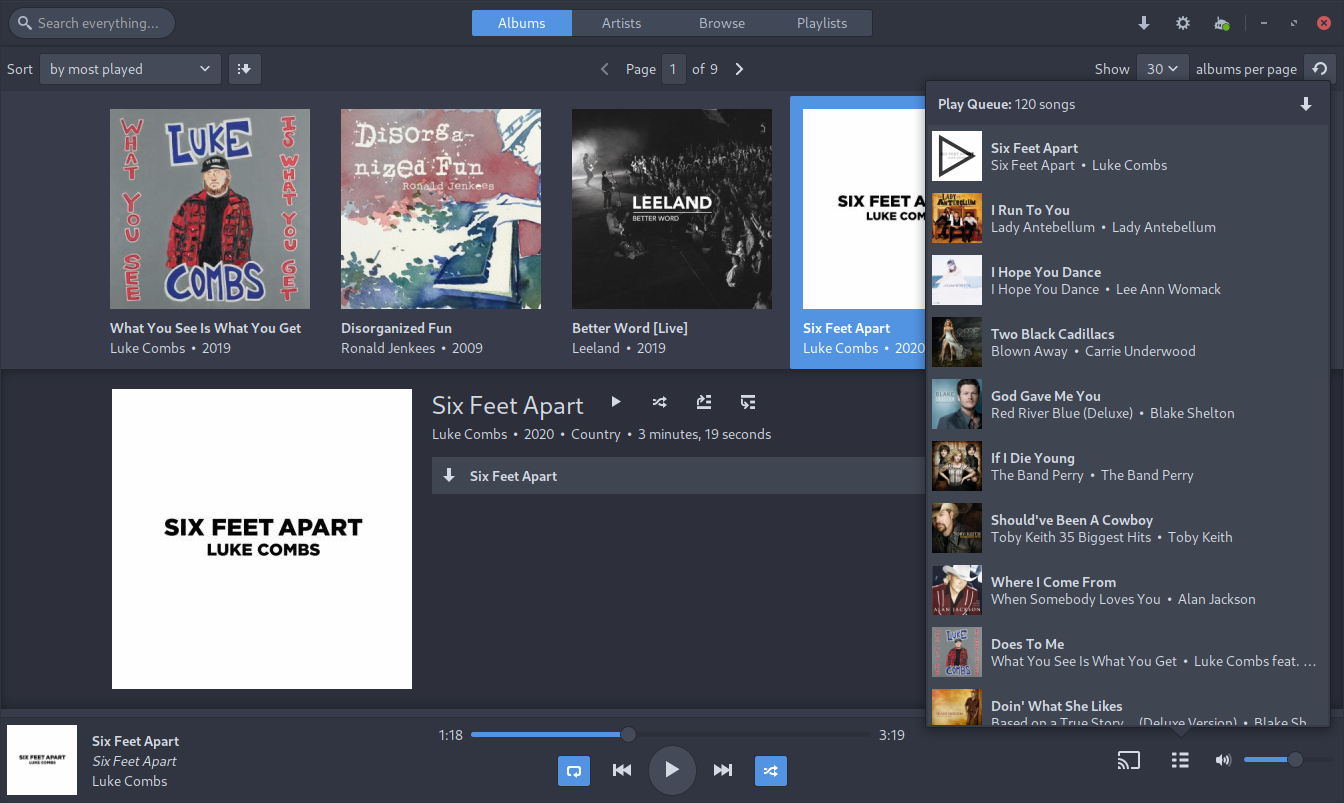Play Where I Come From in queue
Viewport: 1344px width, 803px height.
[x=1128, y=590]
